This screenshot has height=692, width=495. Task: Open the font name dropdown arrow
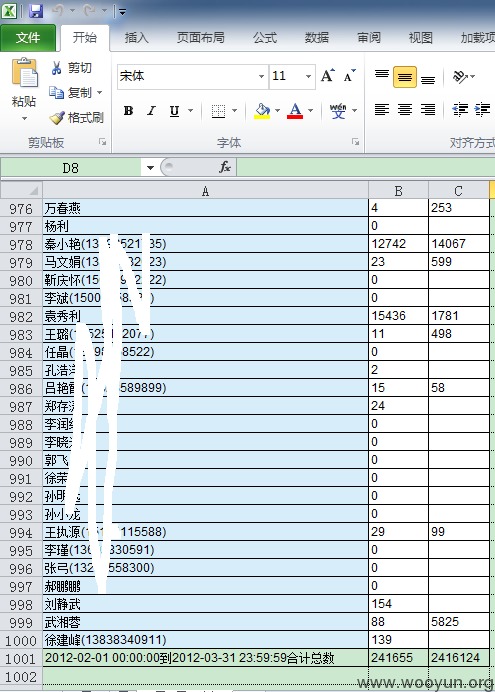coord(262,76)
